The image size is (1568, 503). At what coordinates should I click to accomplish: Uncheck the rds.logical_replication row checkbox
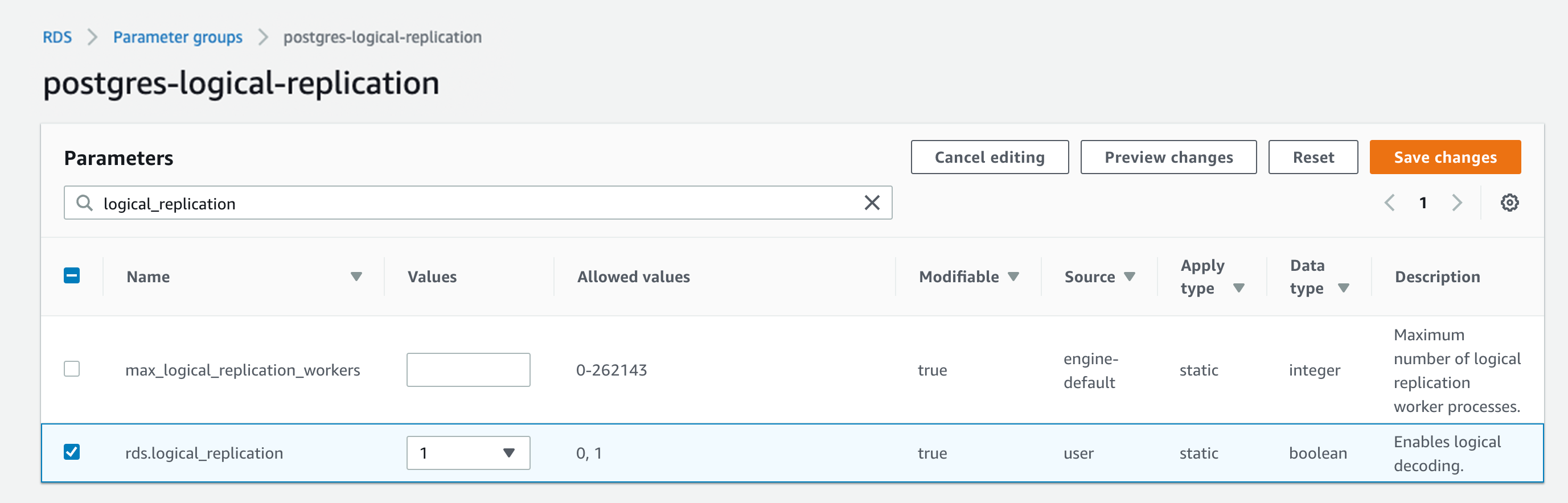72,452
